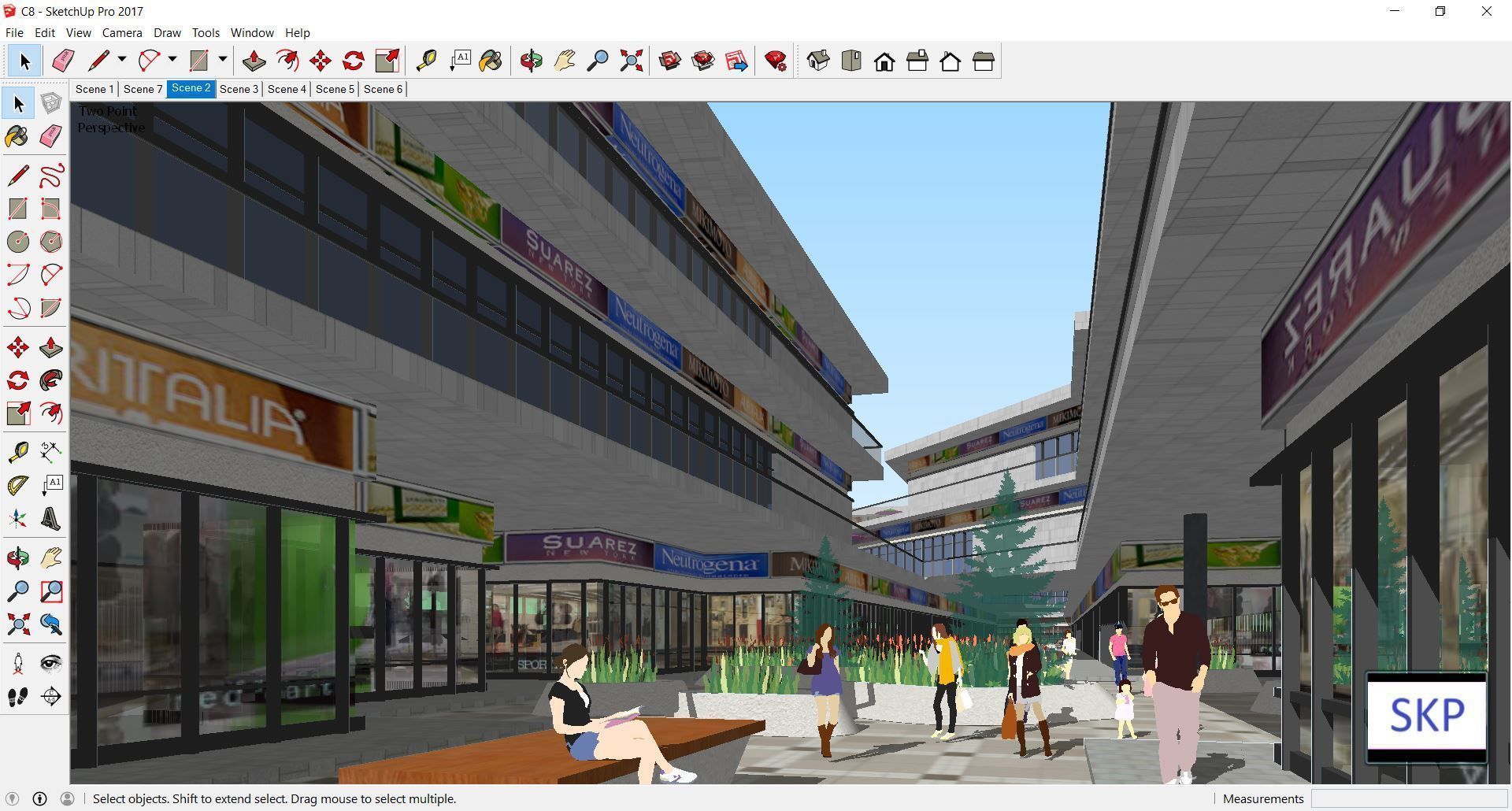Switch to Left view
Image resolution: width=1512 pixels, height=811 pixels.
click(984, 61)
